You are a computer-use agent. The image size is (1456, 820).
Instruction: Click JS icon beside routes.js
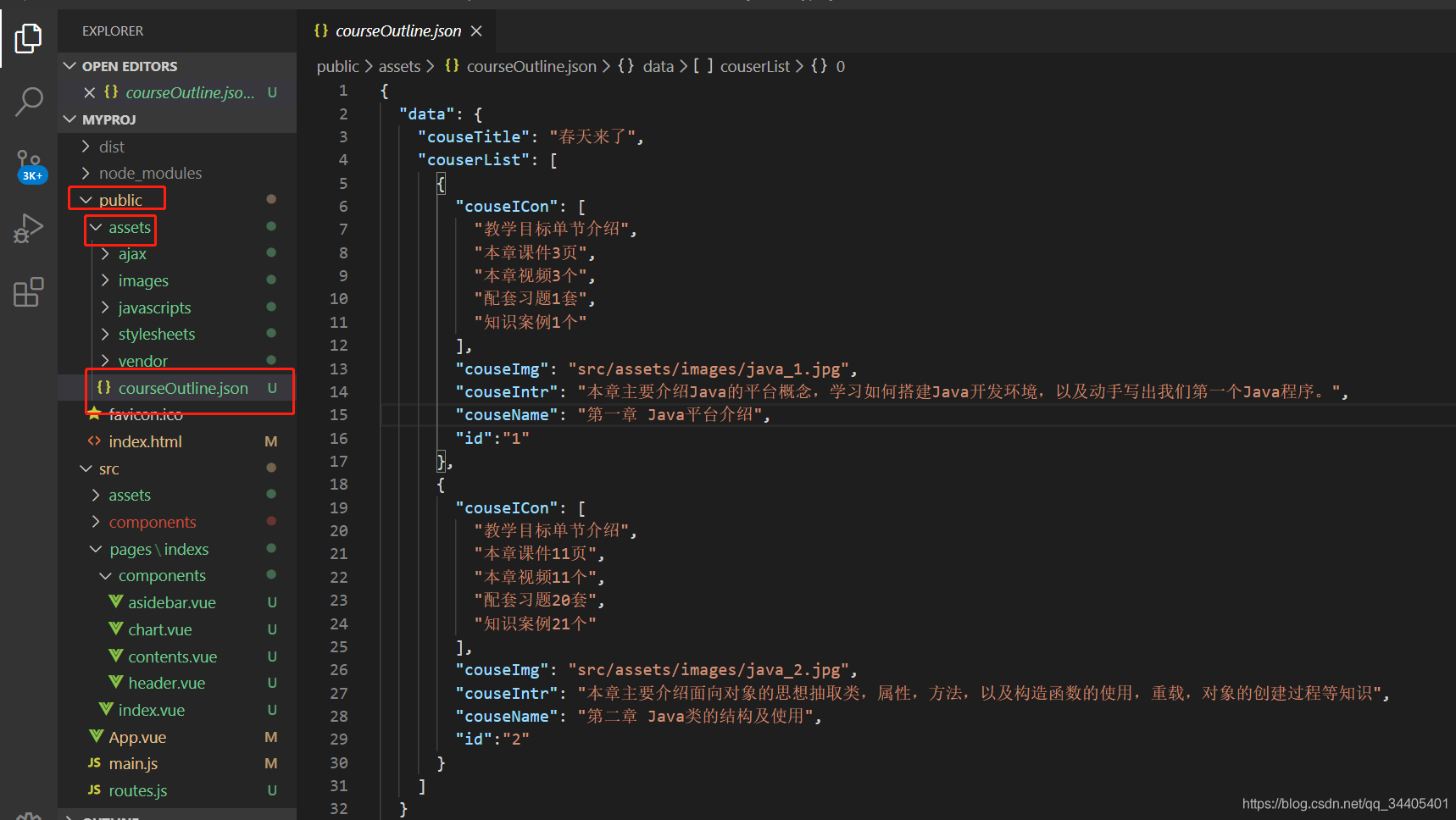click(95, 790)
